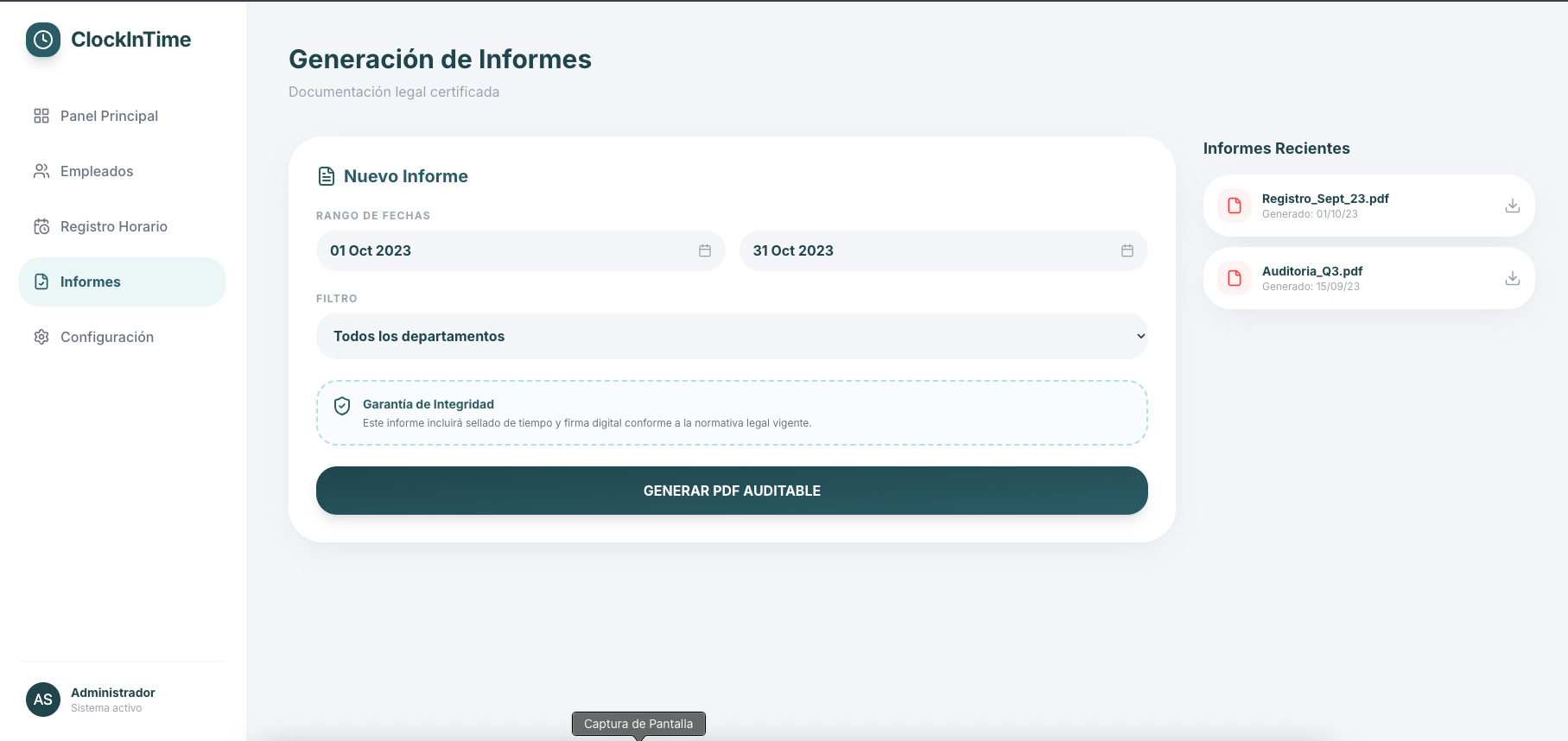Open the Registro_Sept_23.pdf file name link
Image resolution: width=1568 pixels, height=741 pixels.
pyautogui.click(x=1324, y=199)
